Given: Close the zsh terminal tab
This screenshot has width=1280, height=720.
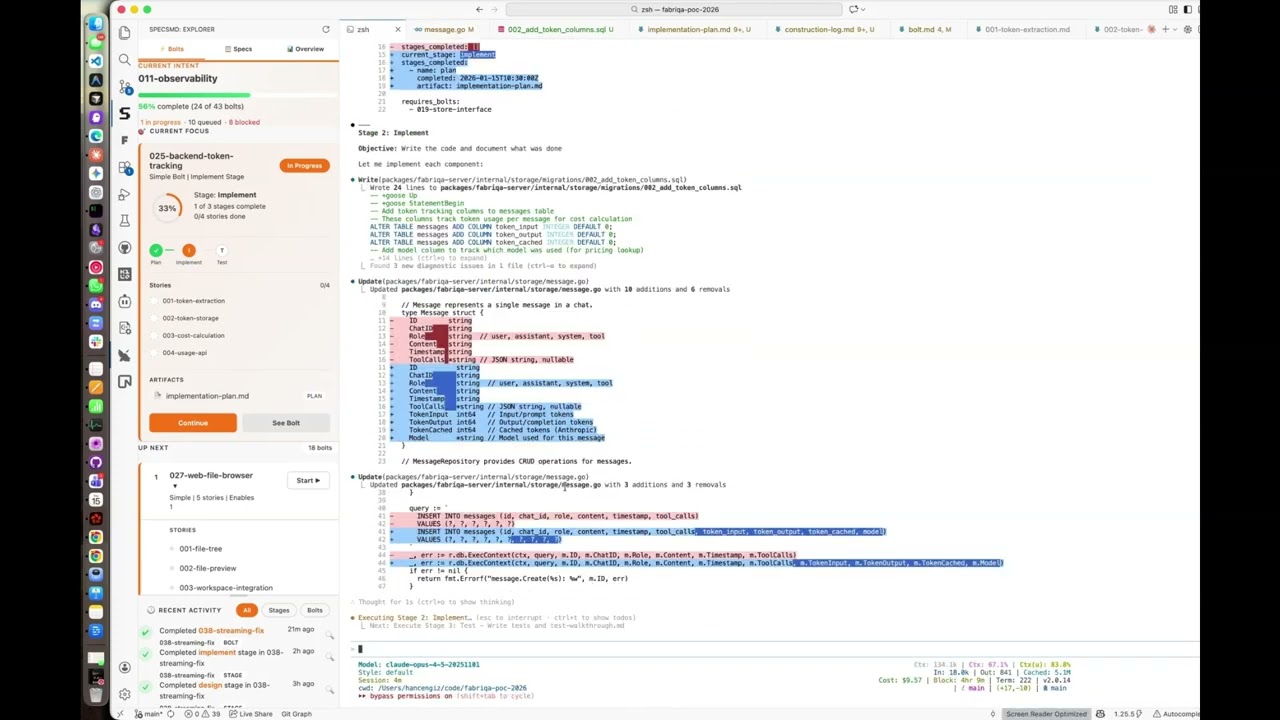Looking at the screenshot, I should [x=397, y=29].
